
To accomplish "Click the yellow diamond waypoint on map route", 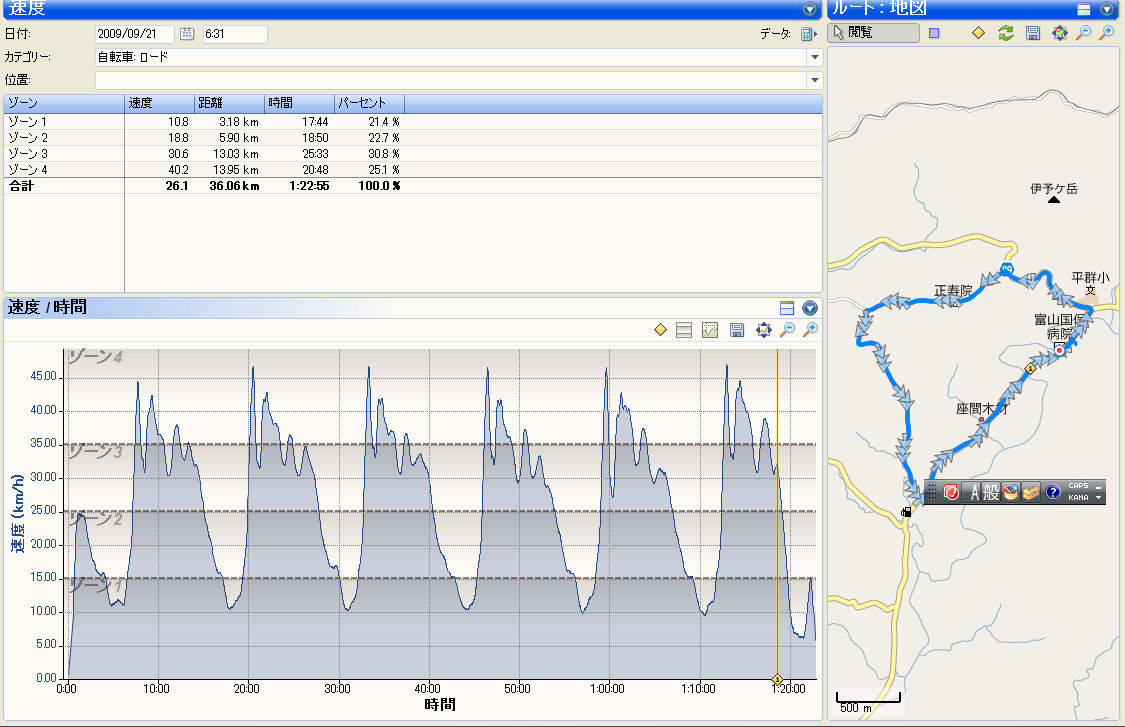I will 1030,369.
